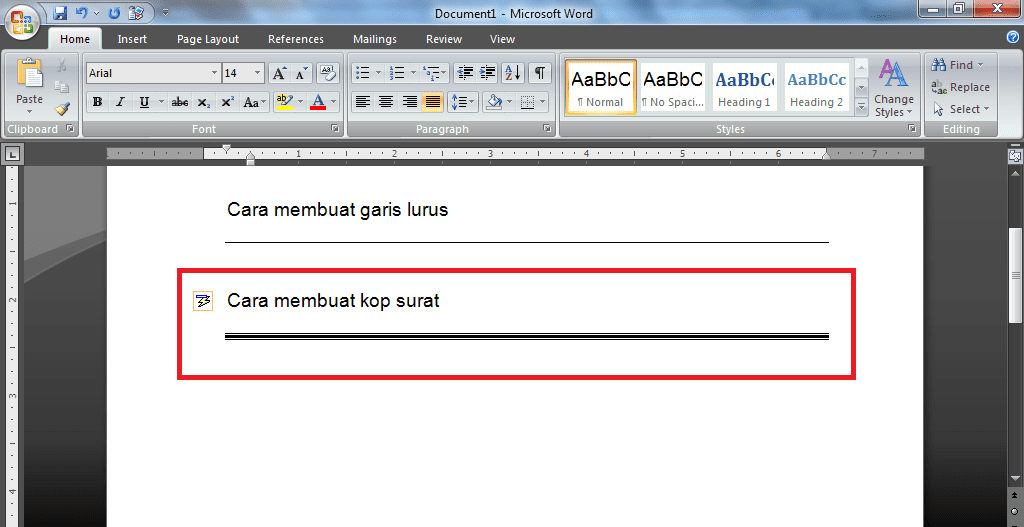Open the multilevel list menu
The image size is (1024, 527).
coord(434,72)
